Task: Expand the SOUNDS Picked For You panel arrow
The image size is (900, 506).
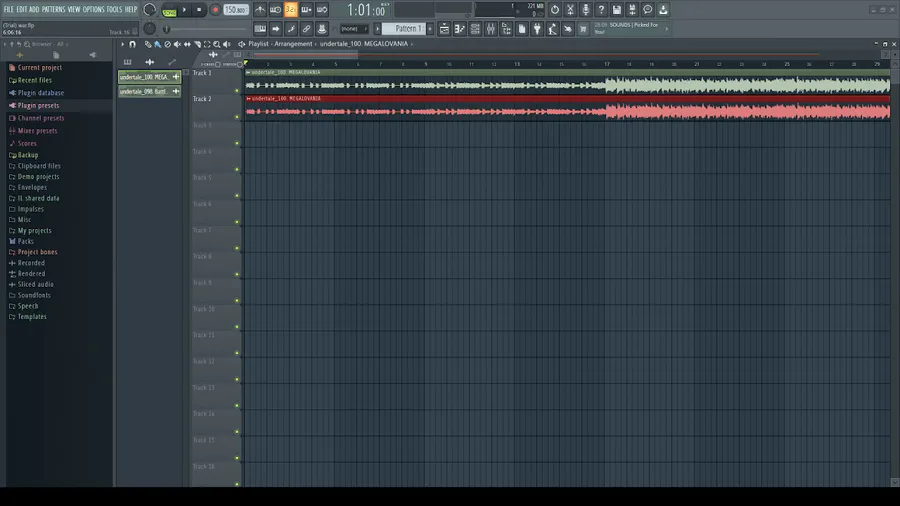Action: 666,29
